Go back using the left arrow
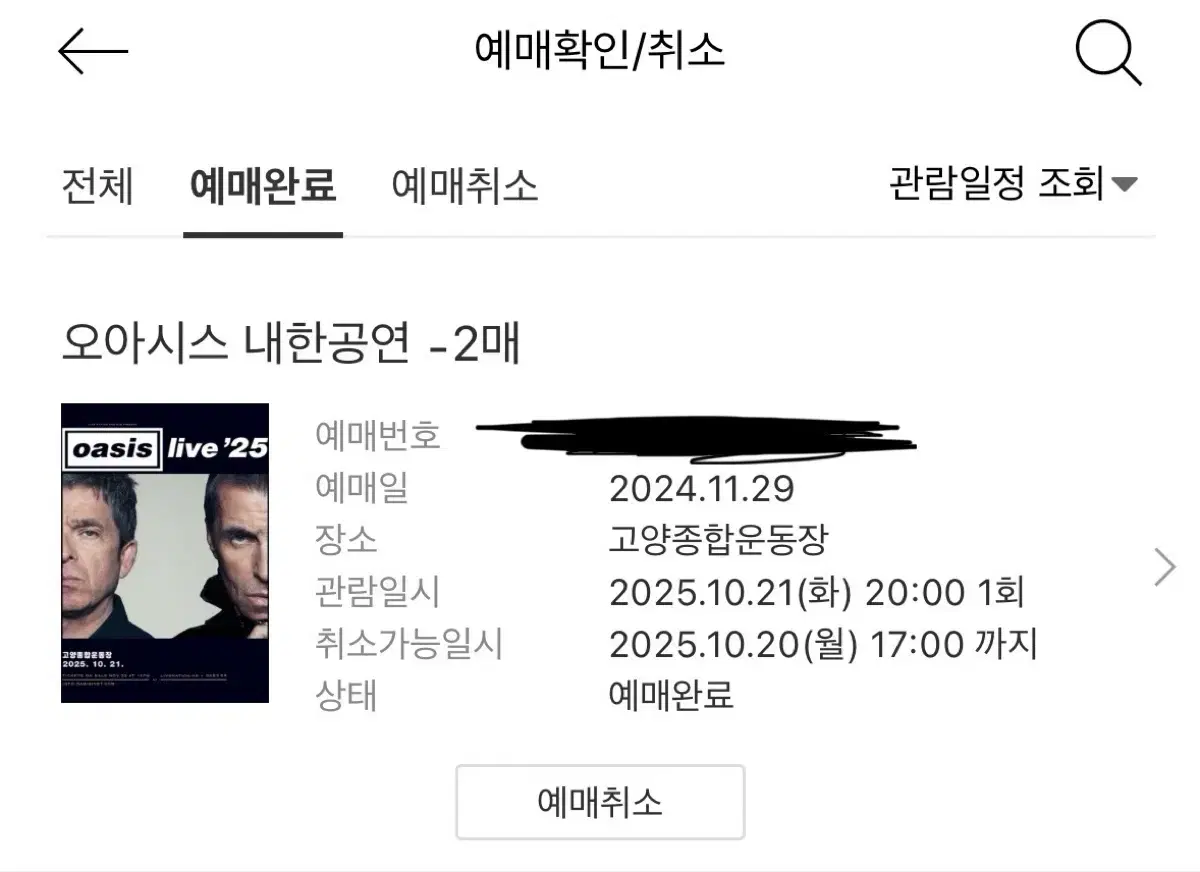 point(93,51)
